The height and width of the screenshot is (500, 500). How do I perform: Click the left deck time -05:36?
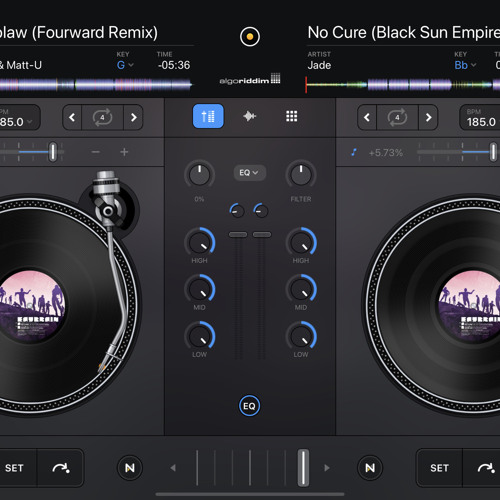point(174,65)
